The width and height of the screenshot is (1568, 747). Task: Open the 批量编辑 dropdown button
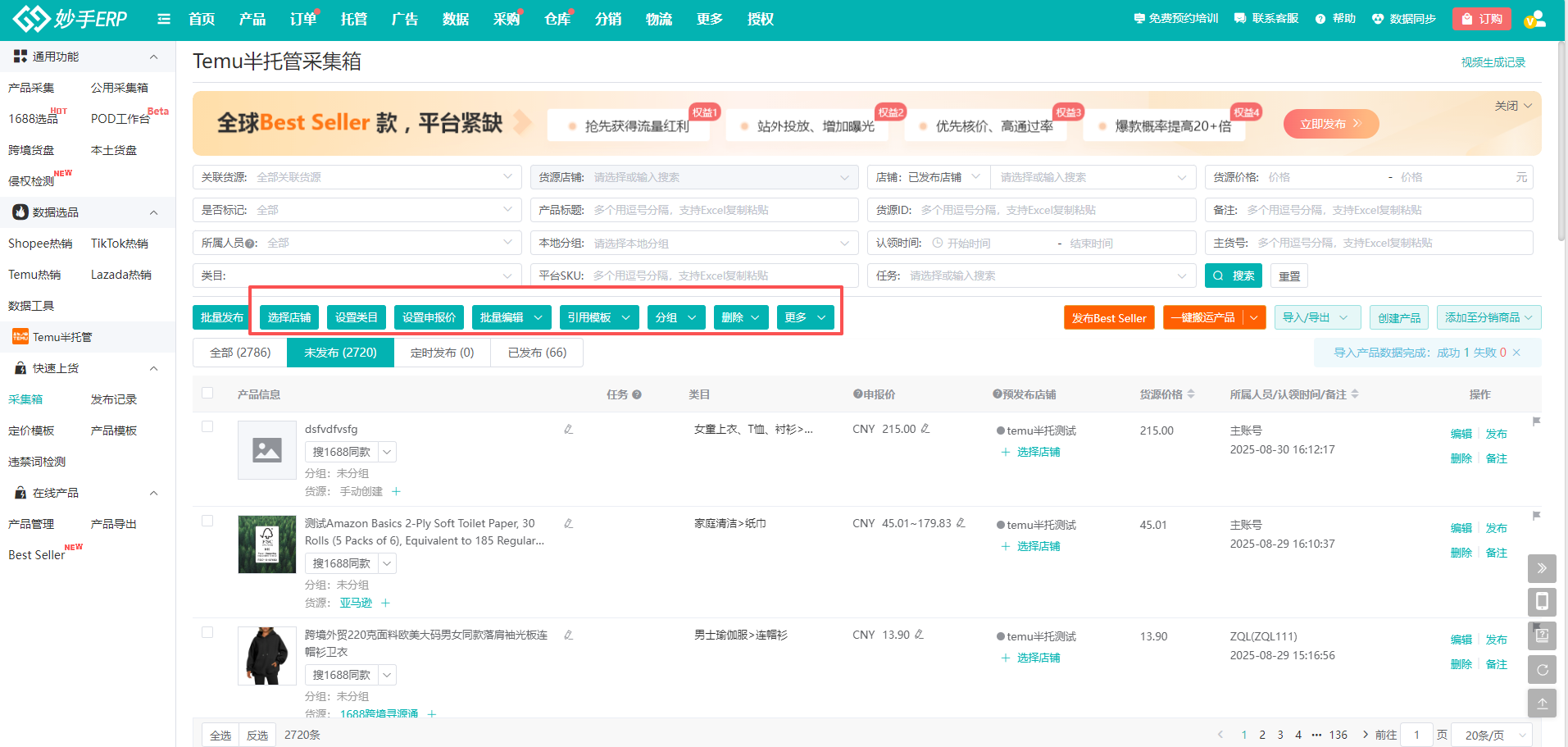pos(511,317)
